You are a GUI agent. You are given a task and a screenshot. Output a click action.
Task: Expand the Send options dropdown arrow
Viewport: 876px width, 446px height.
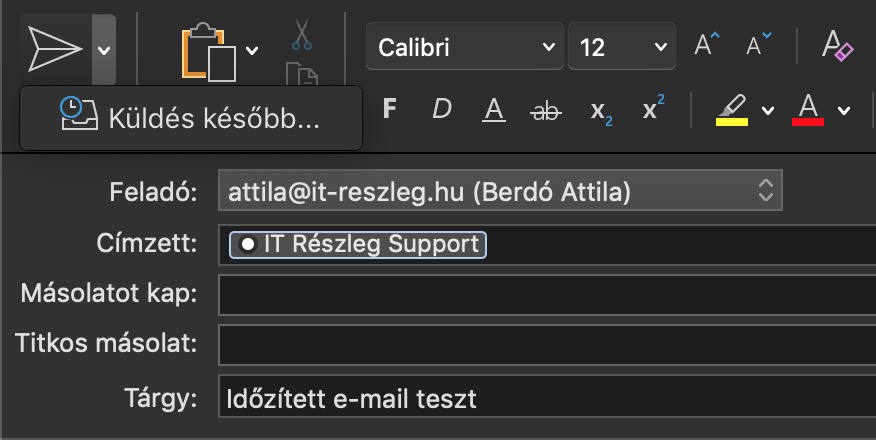click(x=104, y=49)
